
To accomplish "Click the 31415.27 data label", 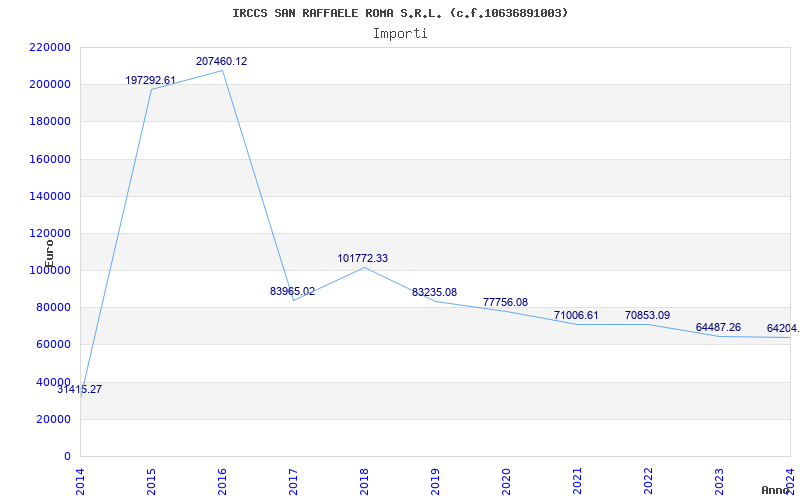I will (x=80, y=390).
